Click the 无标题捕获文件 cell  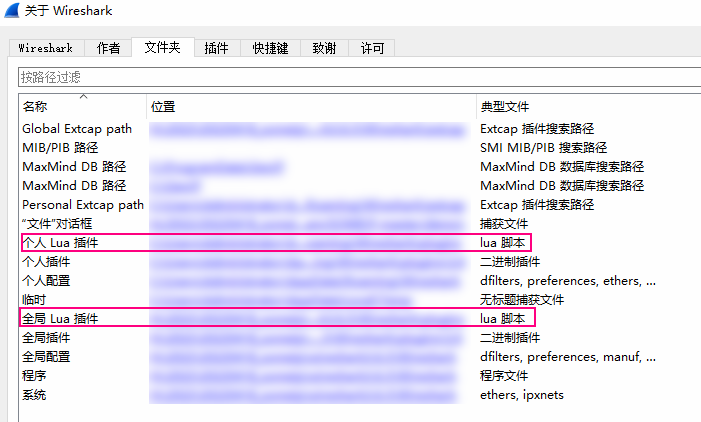click(522, 300)
